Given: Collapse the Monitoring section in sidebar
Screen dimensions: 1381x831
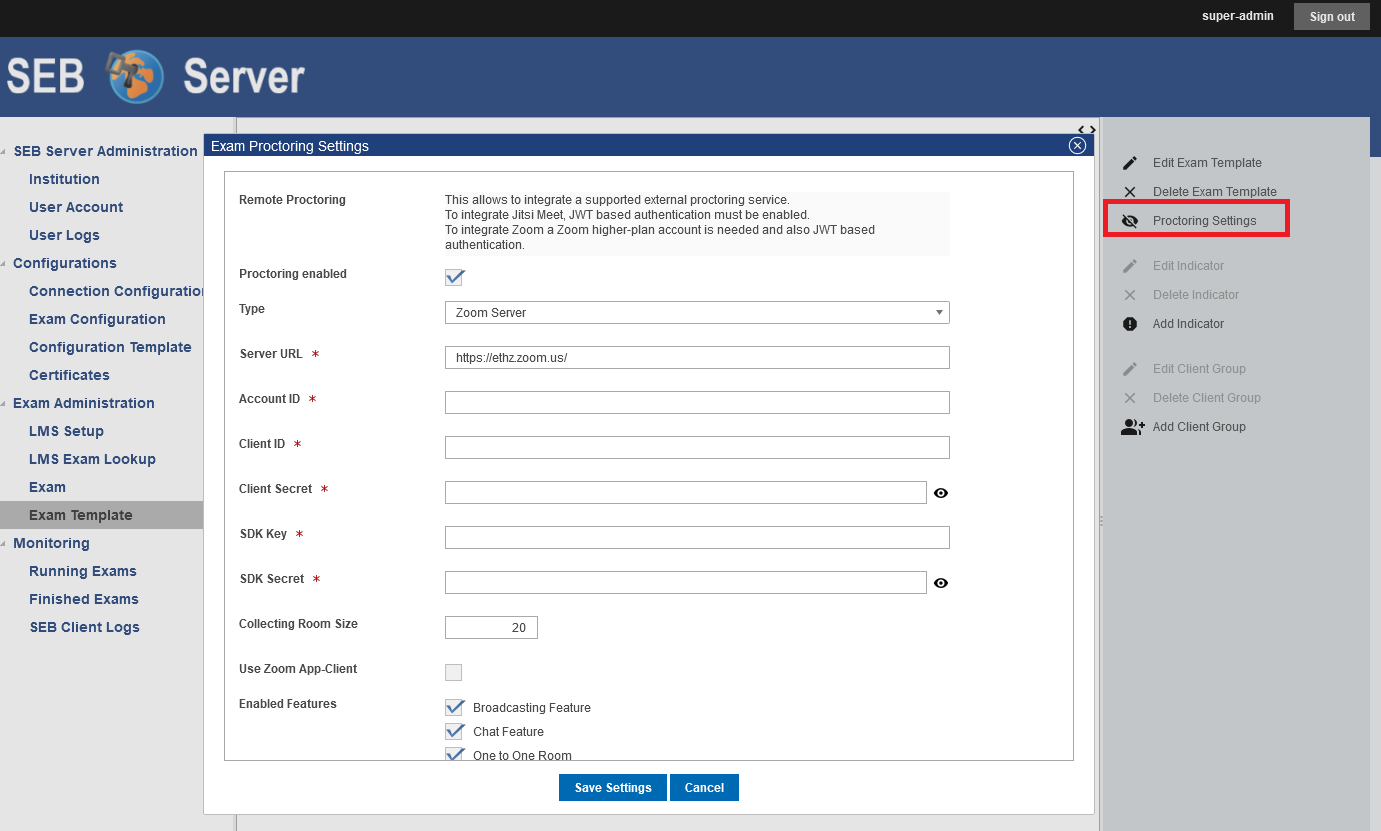Looking at the screenshot, I should pos(3,544).
